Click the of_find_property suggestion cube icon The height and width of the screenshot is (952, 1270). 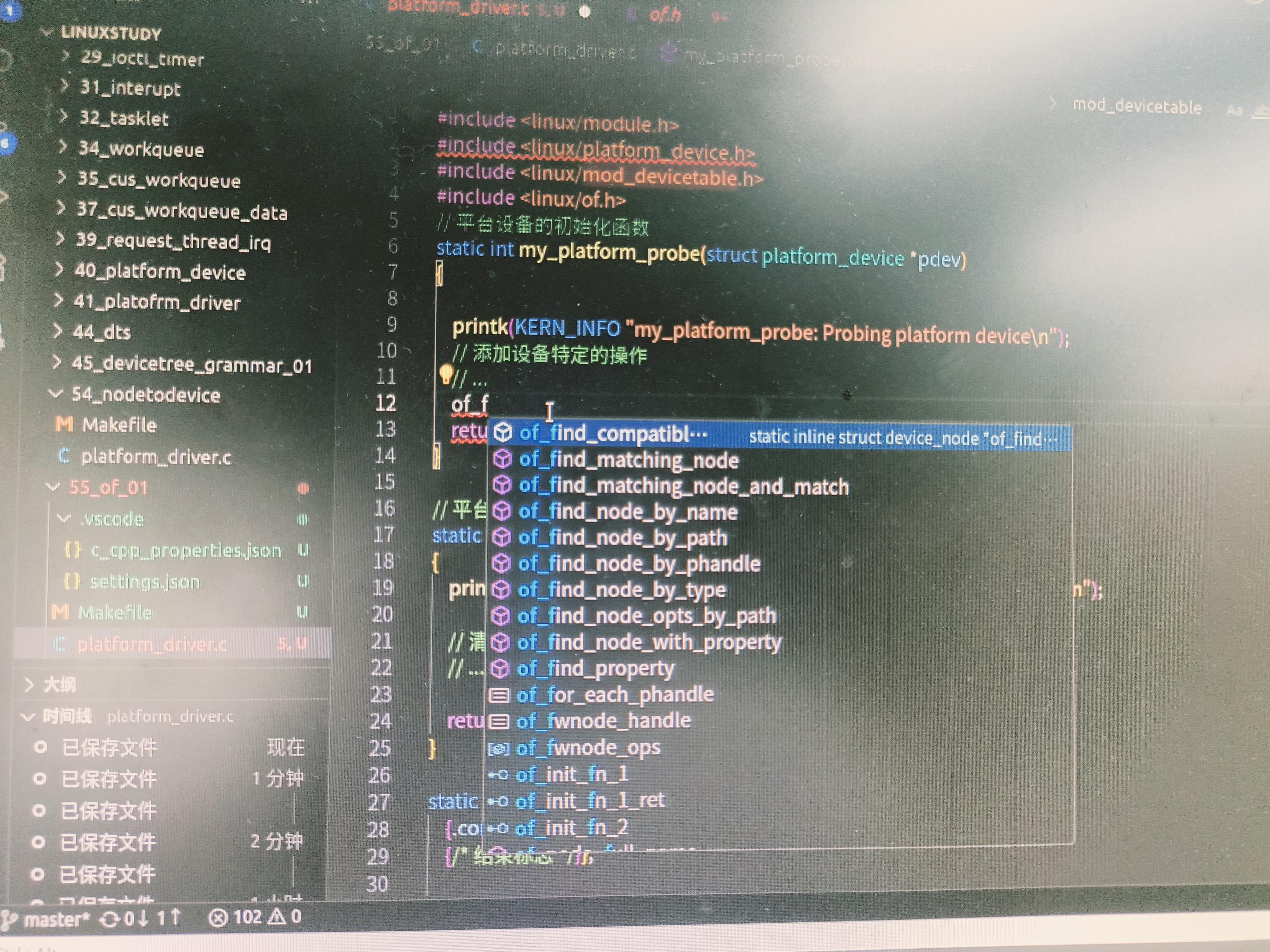(501, 668)
